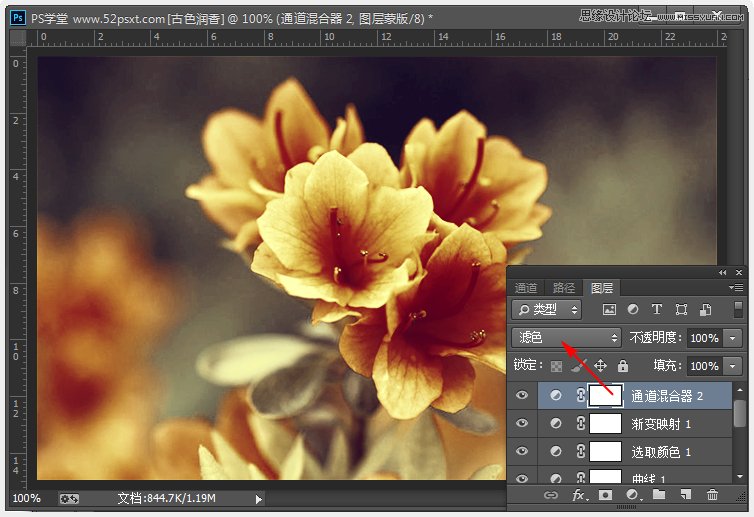Click 通道混合器 2 adjustment icon
The height and width of the screenshot is (517, 754).
pos(556,395)
